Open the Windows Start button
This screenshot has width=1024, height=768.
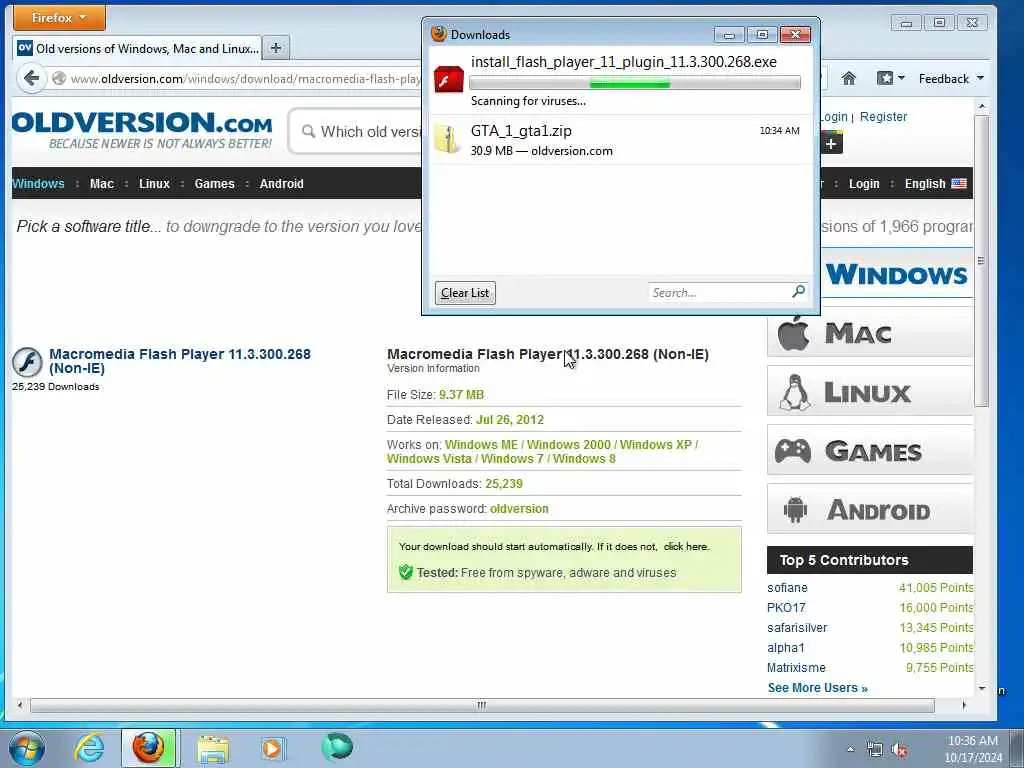27,748
